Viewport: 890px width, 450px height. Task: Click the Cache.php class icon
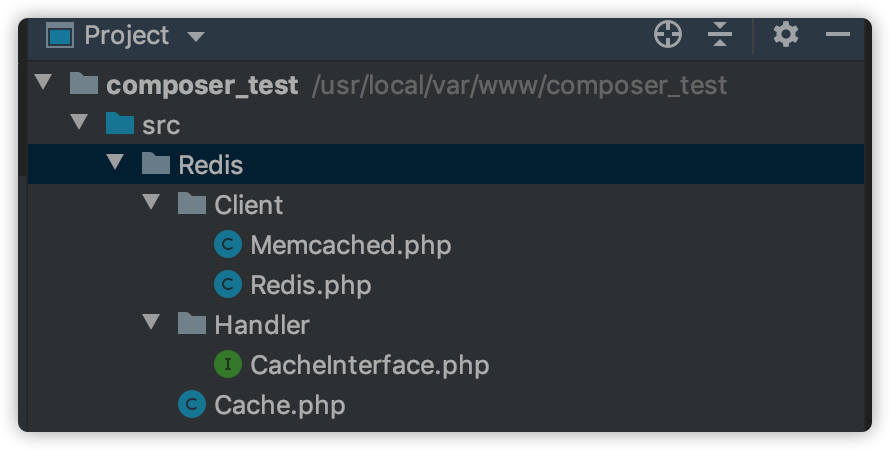tap(192, 405)
